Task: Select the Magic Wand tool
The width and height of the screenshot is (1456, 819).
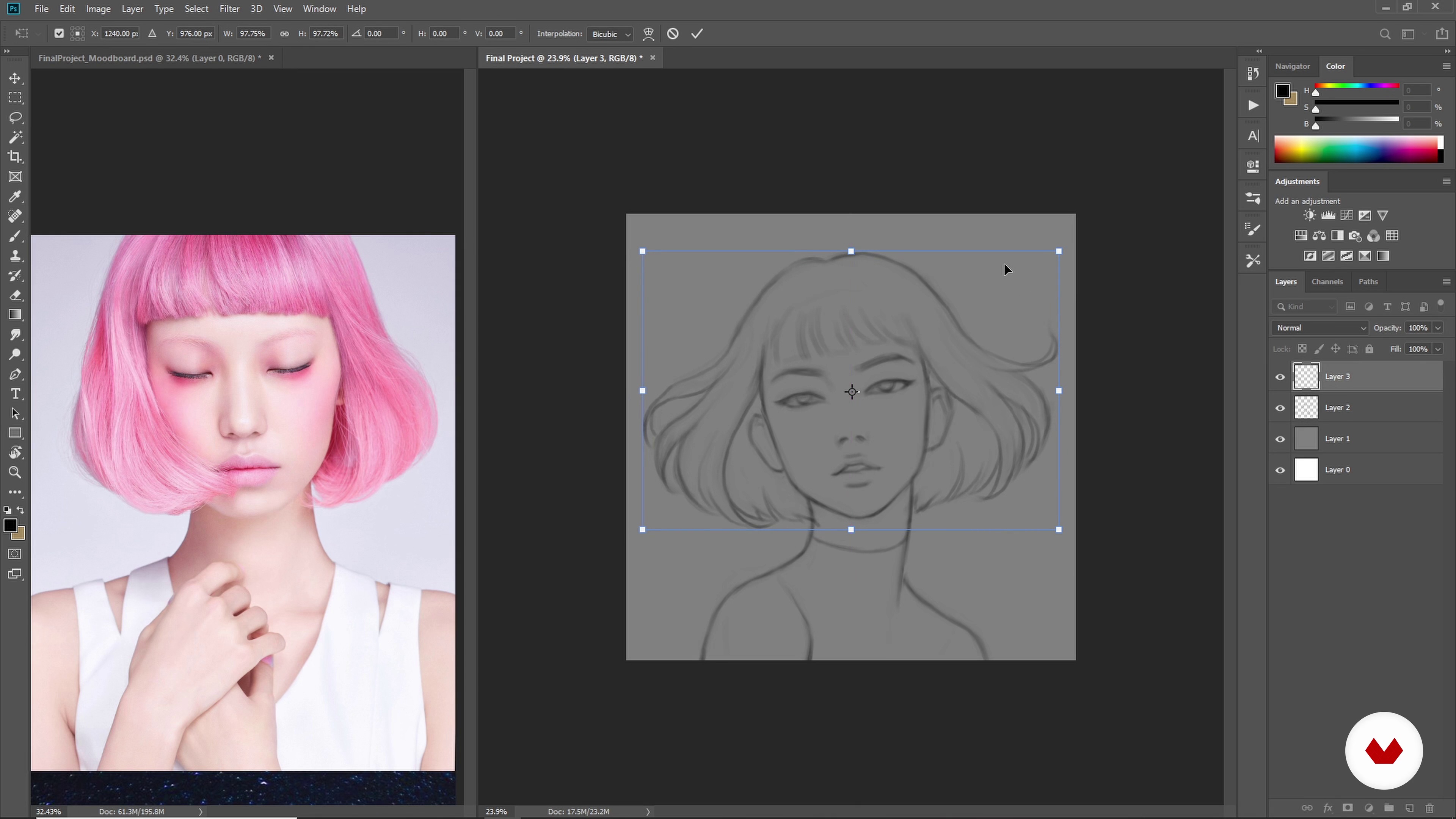Action: click(15, 137)
